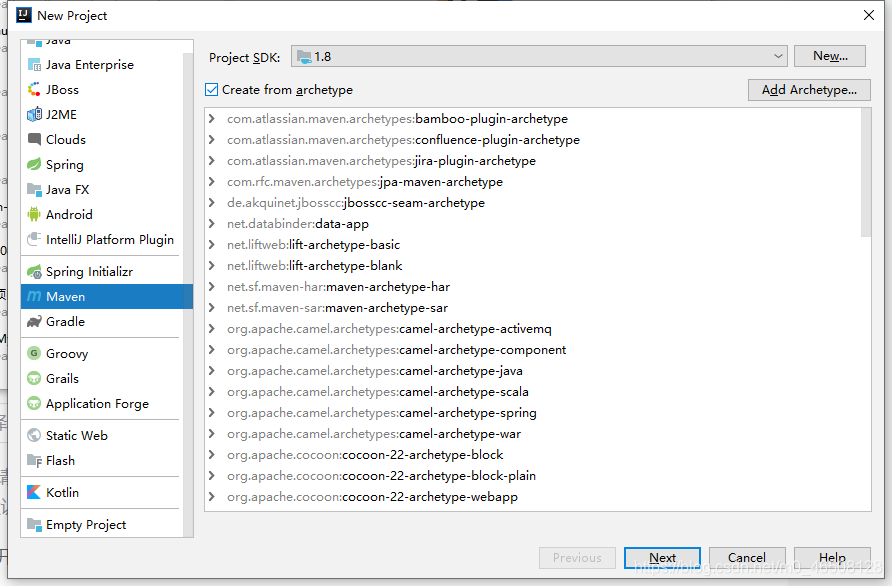Select Java Enterprise project type label

click(90, 65)
